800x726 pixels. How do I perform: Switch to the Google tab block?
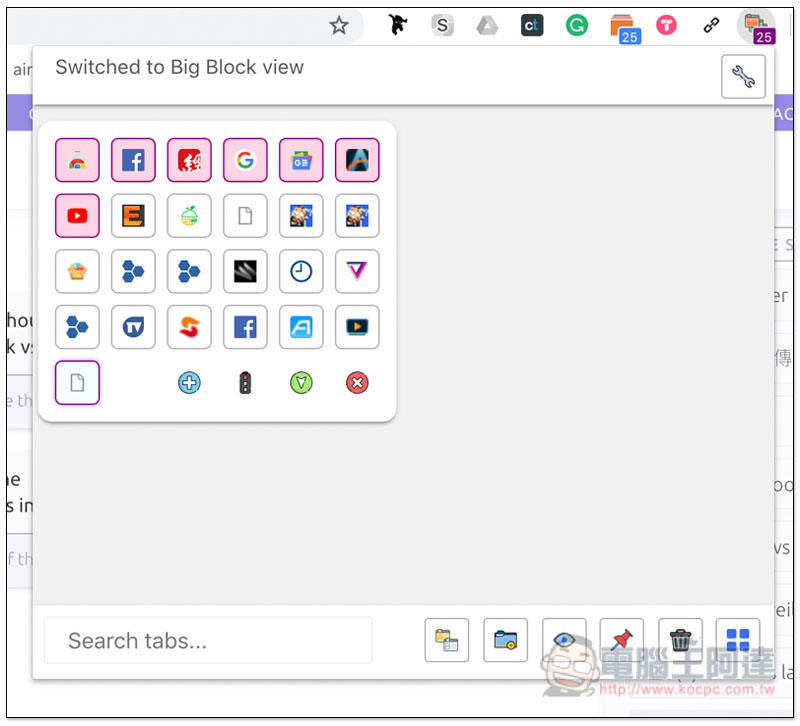(245, 160)
